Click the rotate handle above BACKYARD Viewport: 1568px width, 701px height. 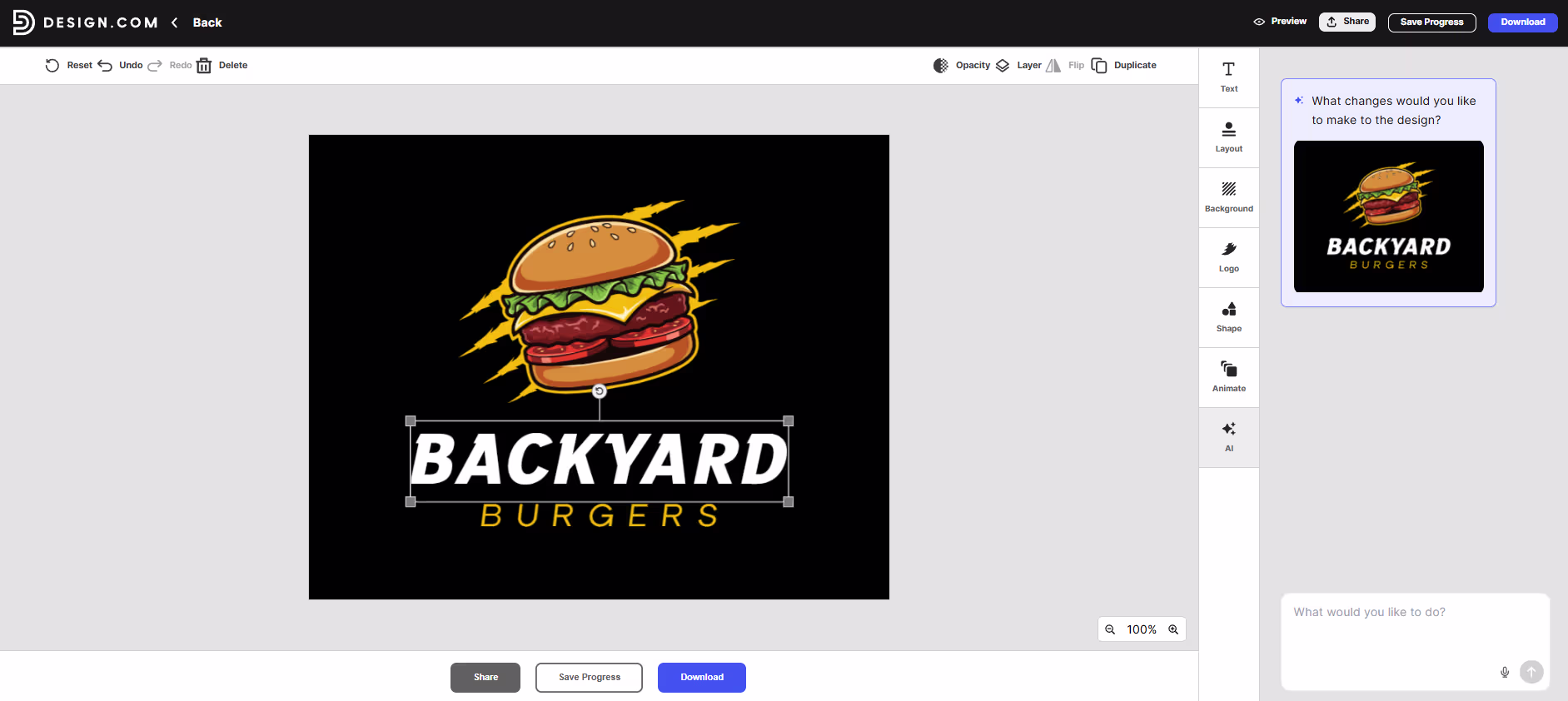pyautogui.click(x=600, y=391)
